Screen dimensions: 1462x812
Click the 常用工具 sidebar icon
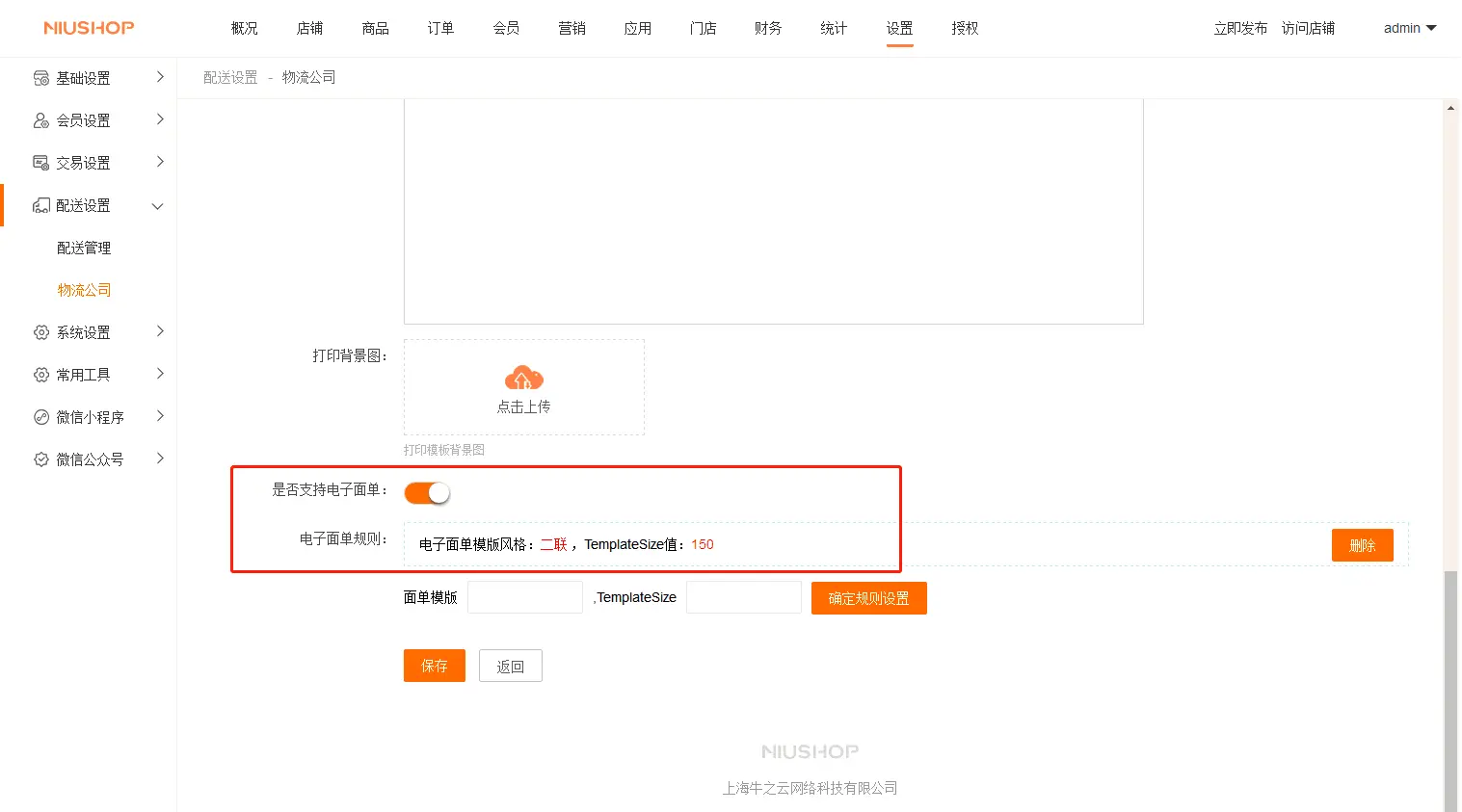(x=41, y=375)
